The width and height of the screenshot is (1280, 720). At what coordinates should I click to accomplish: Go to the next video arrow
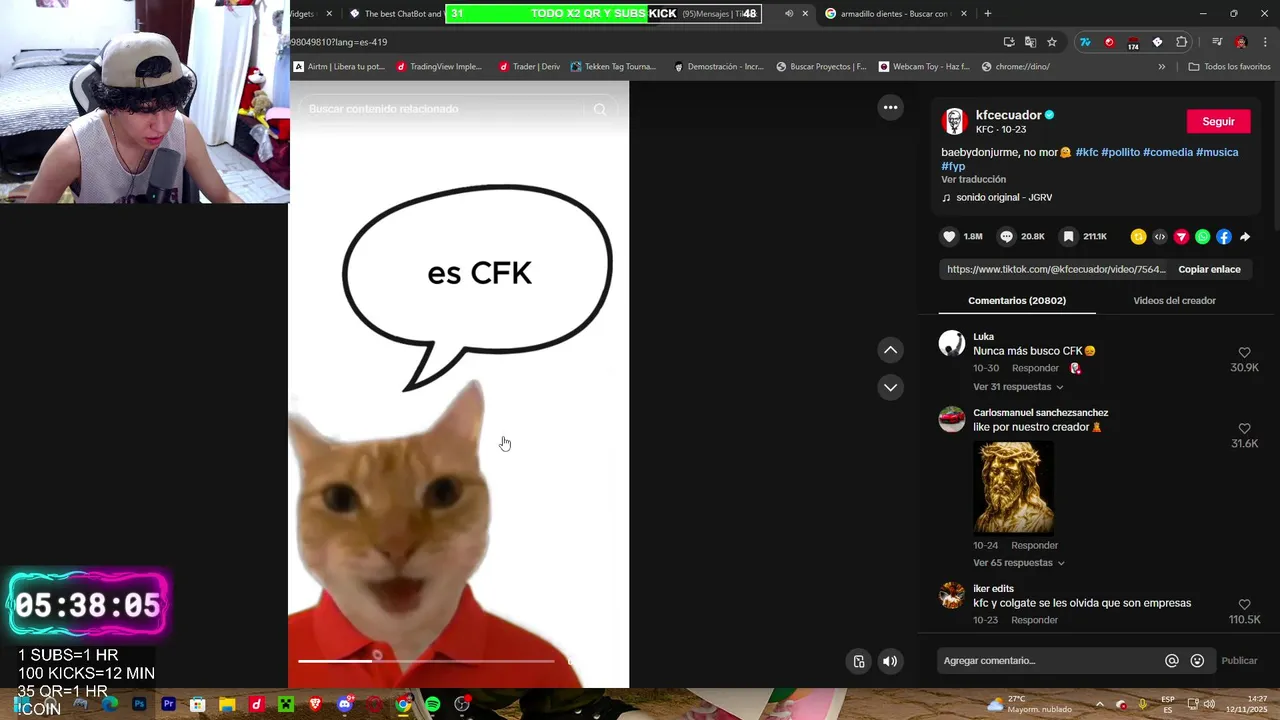pos(890,387)
